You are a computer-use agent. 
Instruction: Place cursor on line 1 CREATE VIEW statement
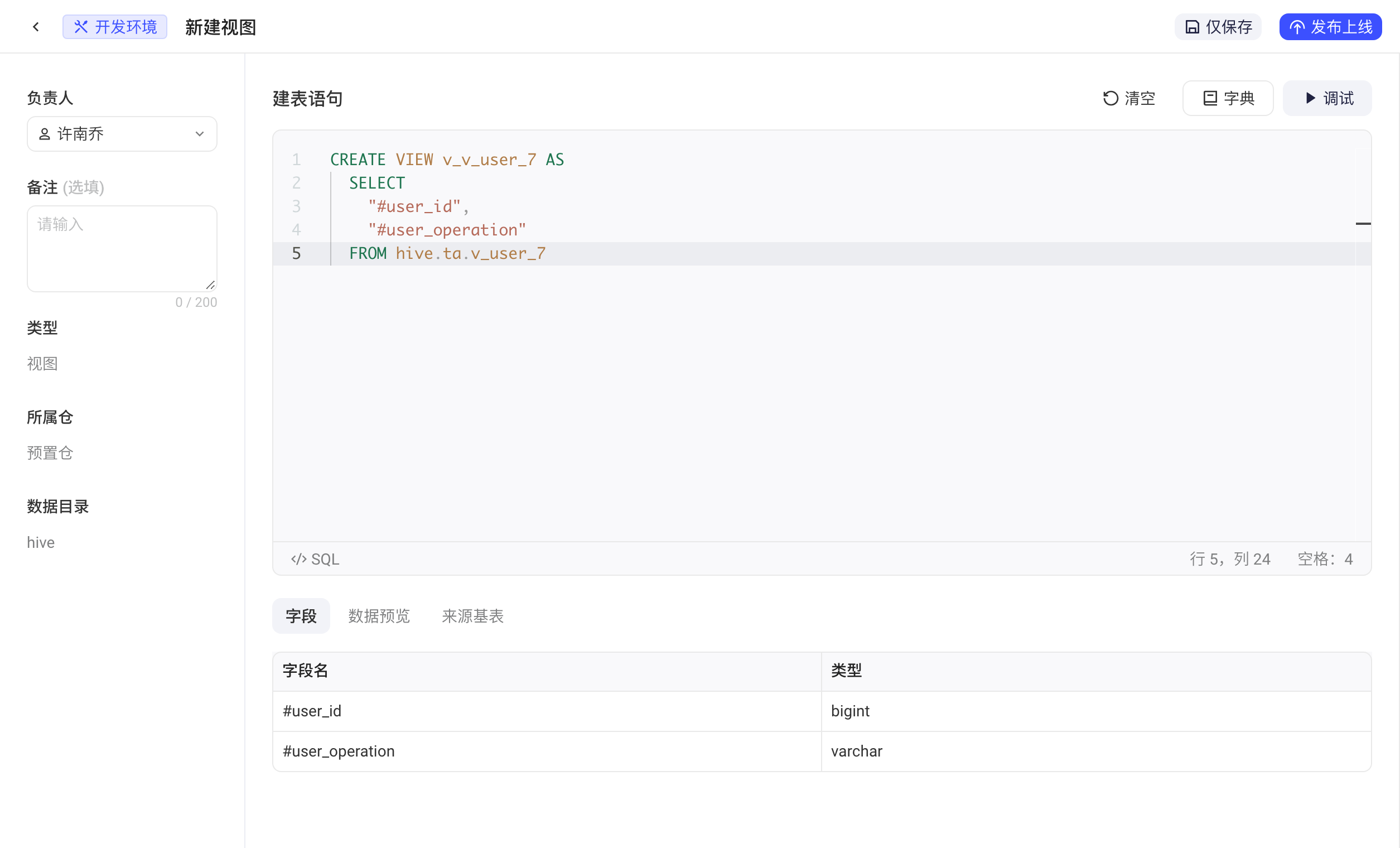[x=447, y=159]
